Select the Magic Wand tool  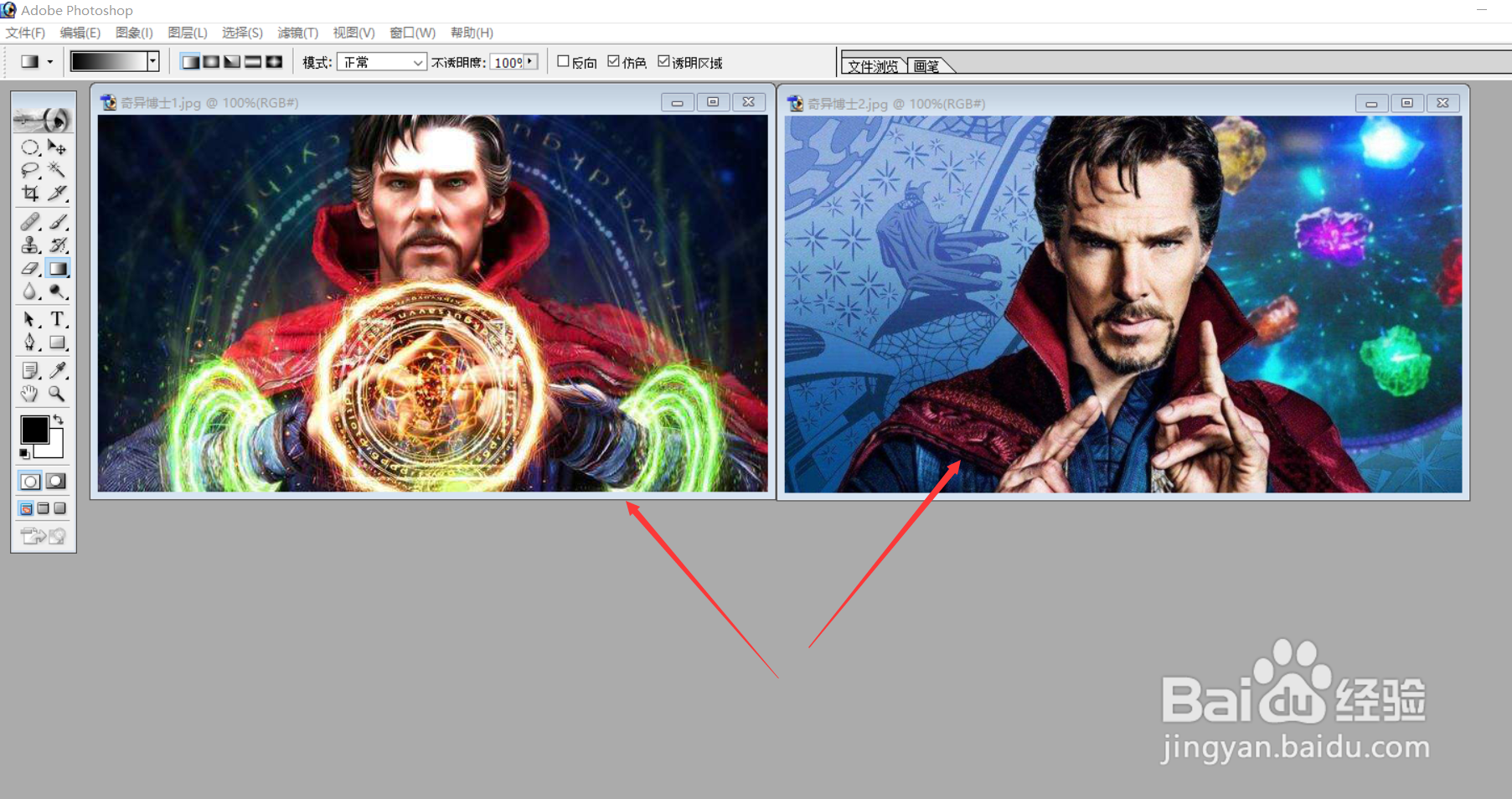[x=57, y=171]
